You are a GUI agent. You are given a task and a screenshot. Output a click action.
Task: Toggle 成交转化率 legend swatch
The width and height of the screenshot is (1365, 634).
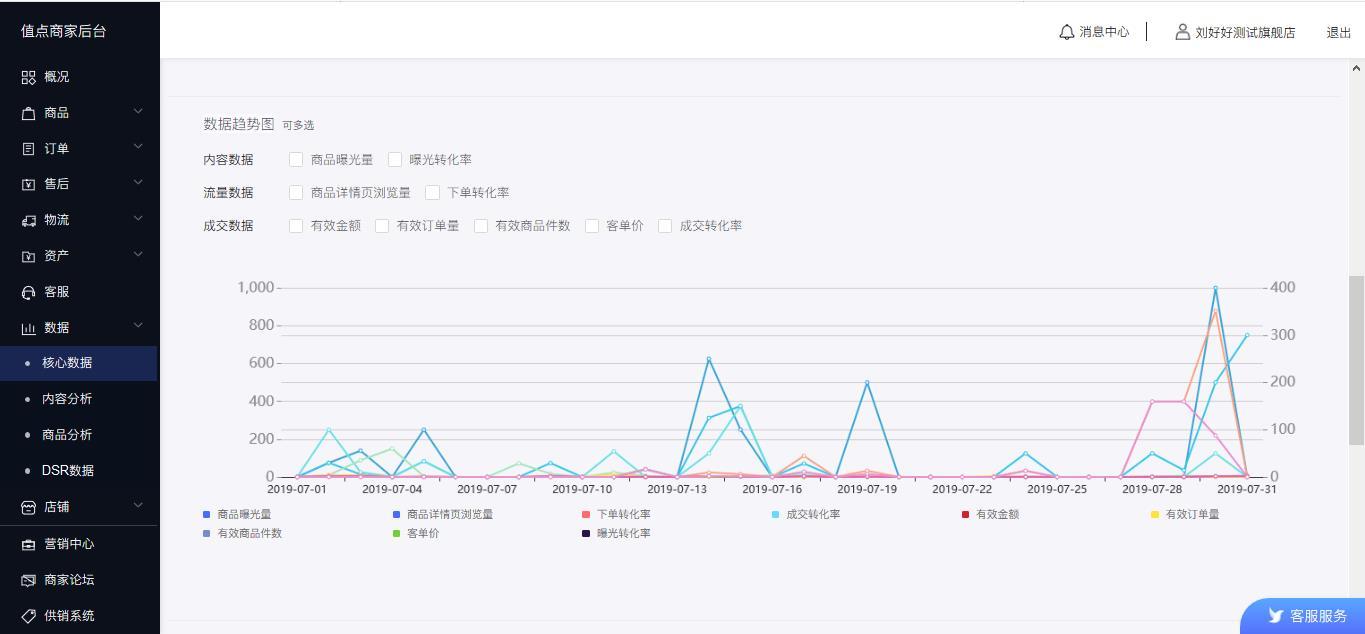pyautogui.click(x=775, y=514)
